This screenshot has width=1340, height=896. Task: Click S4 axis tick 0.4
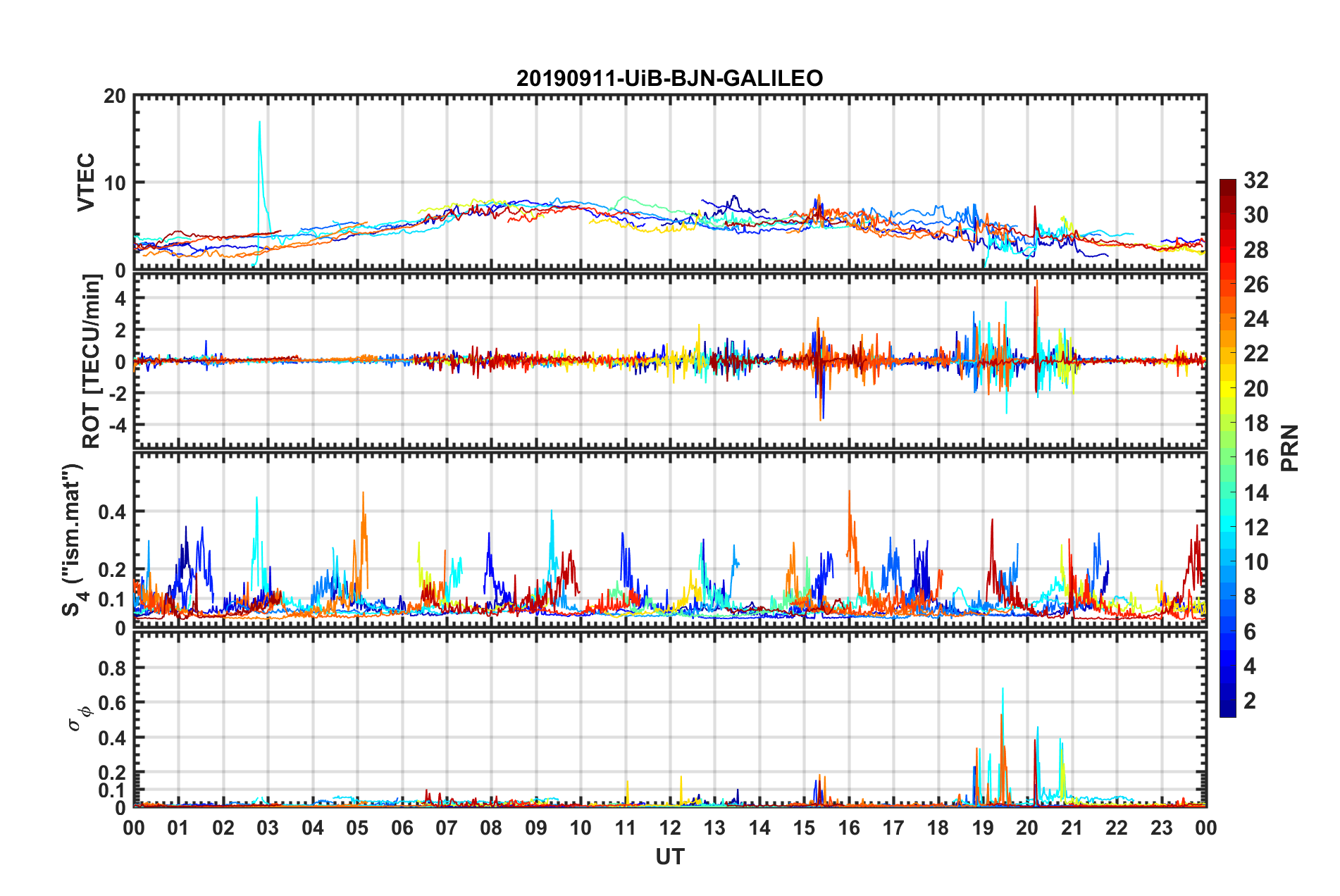click(x=112, y=512)
